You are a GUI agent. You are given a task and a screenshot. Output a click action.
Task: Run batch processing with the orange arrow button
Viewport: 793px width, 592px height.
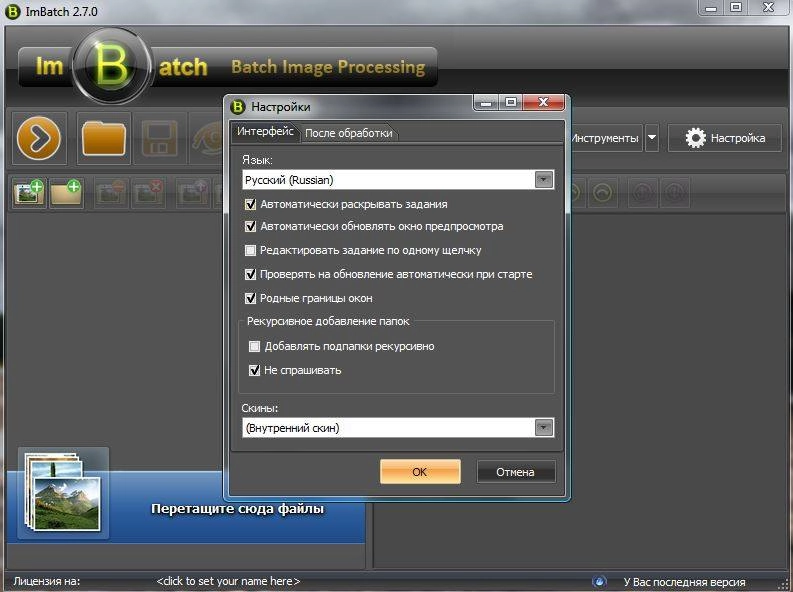[x=39, y=138]
